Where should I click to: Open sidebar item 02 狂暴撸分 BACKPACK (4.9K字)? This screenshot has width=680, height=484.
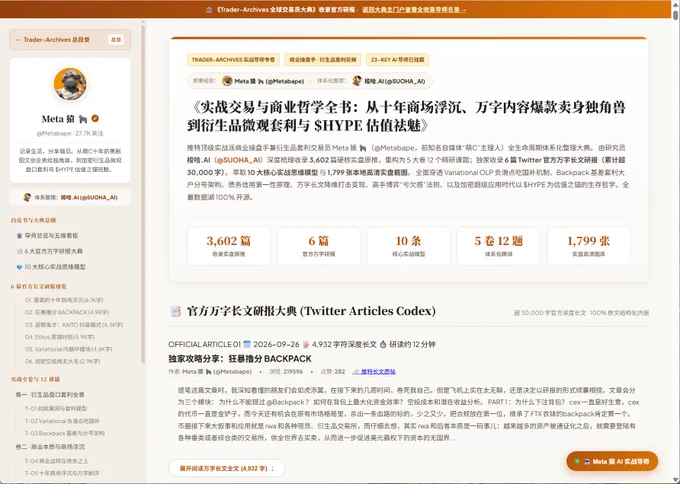pyautogui.click(x=67, y=312)
